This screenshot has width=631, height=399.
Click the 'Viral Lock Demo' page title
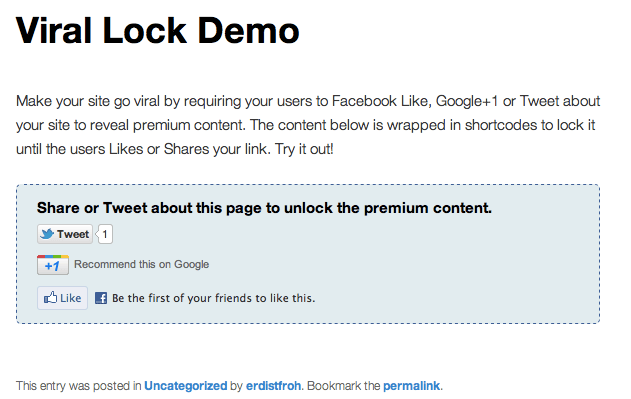click(157, 31)
